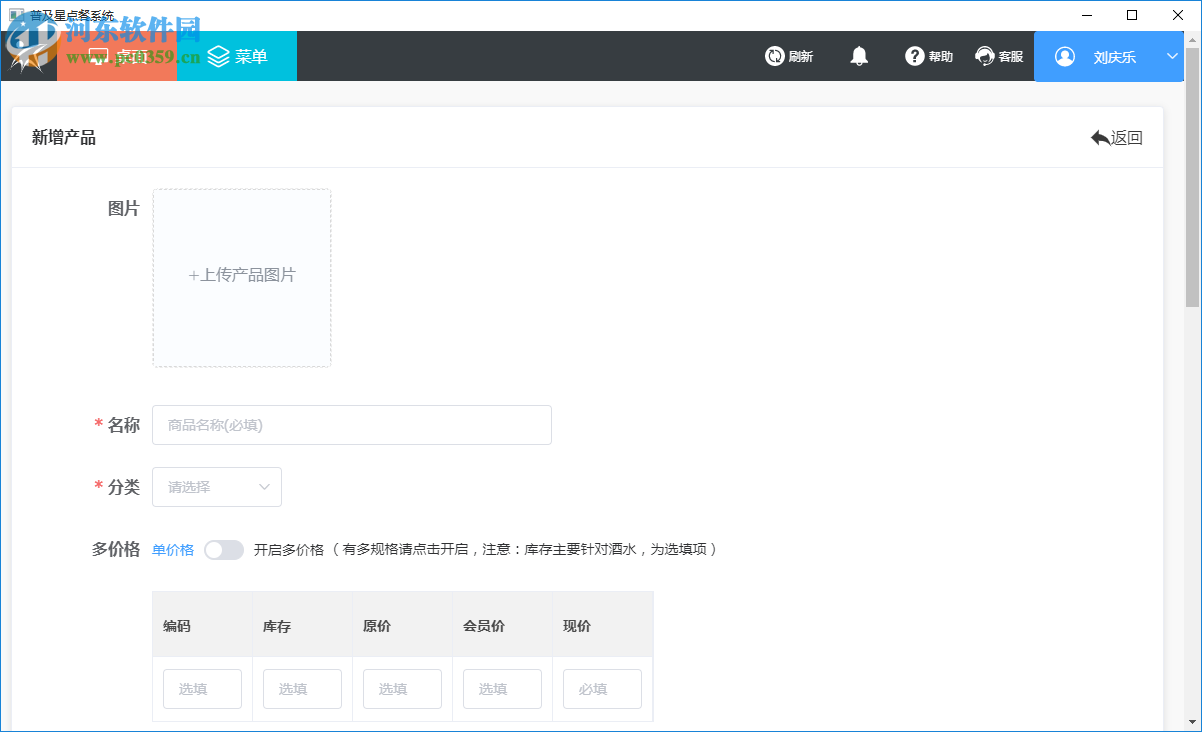Click the 编码 code input under the table
1202x732 pixels.
(202, 688)
